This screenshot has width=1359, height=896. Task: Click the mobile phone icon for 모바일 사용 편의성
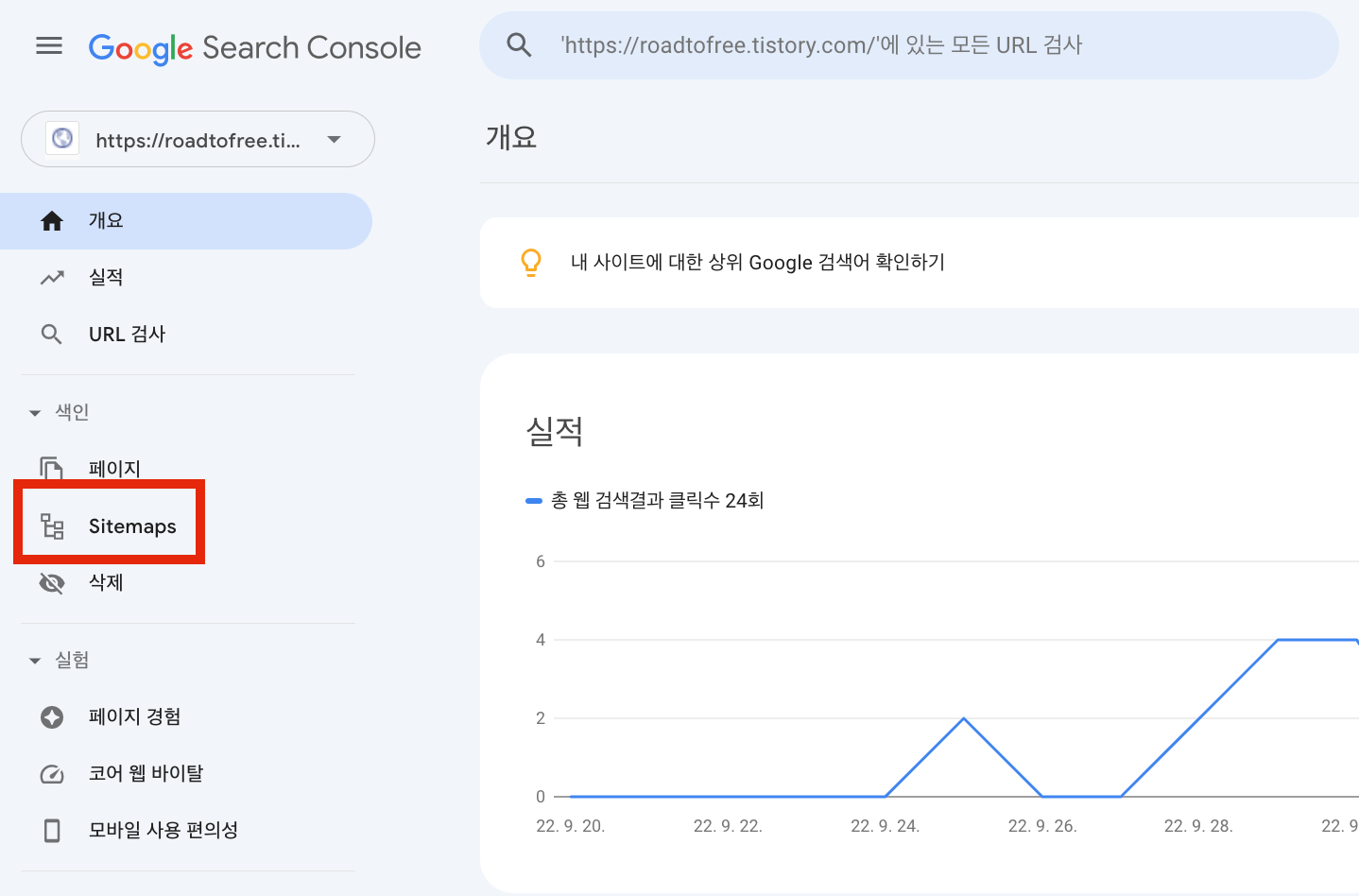tap(51, 830)
